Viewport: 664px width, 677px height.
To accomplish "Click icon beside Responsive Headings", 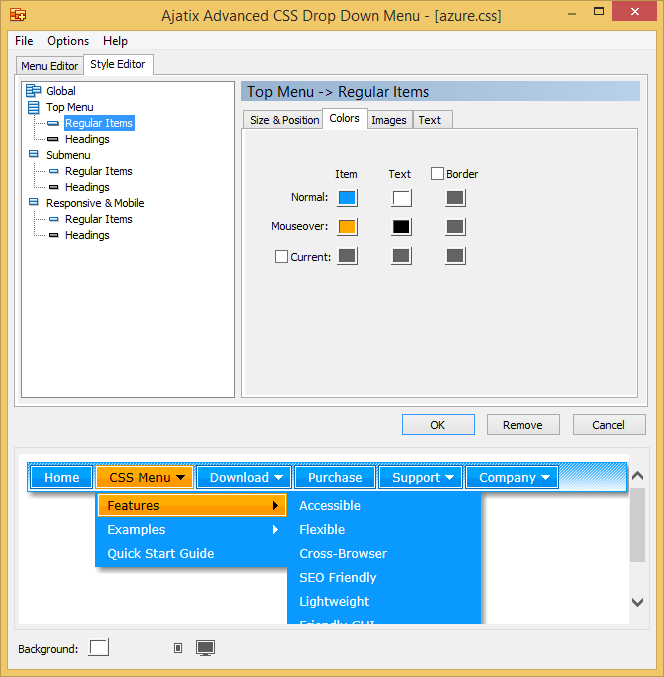I will click(54, 235).
